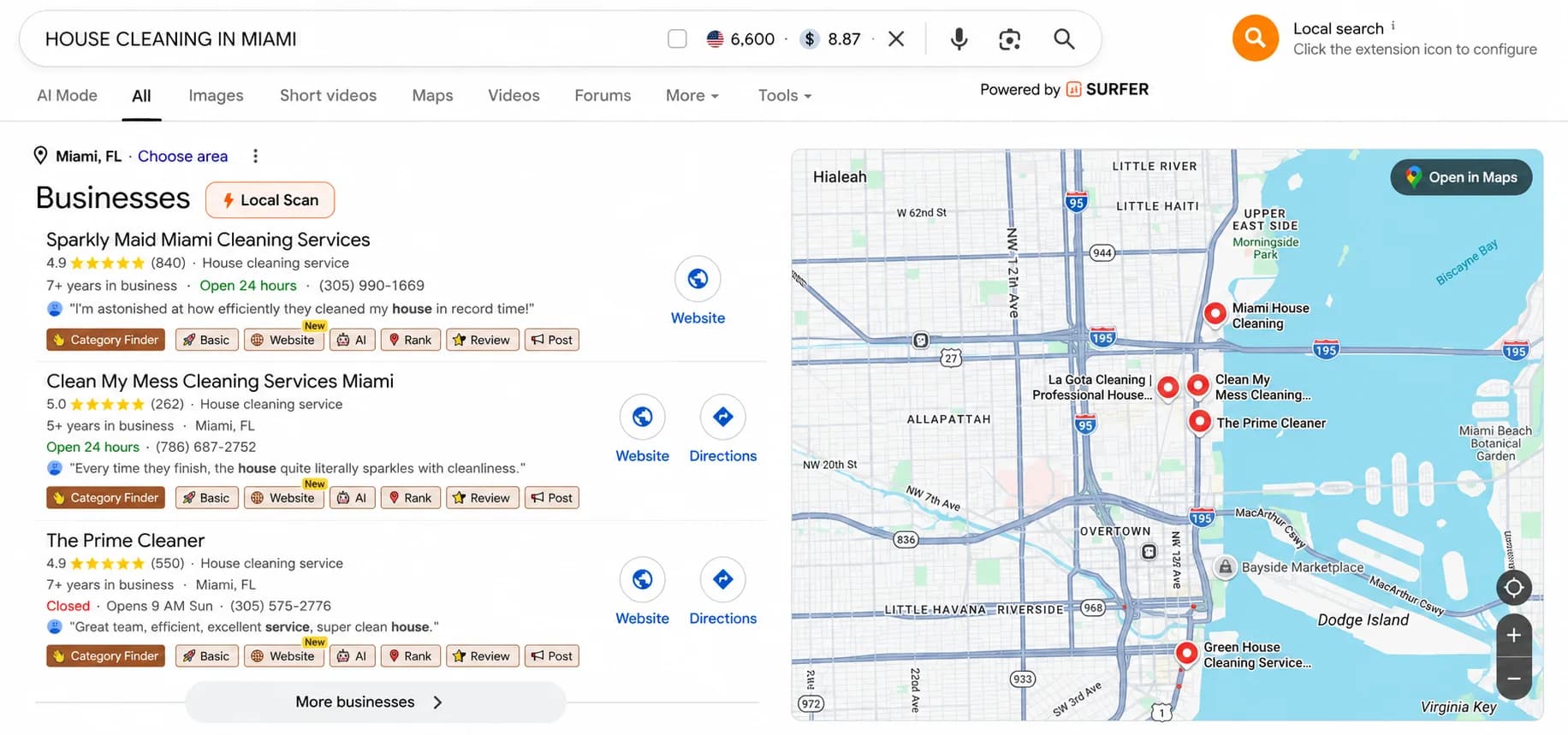Click Bayside Marketplace map marker

click(1226, 566)
